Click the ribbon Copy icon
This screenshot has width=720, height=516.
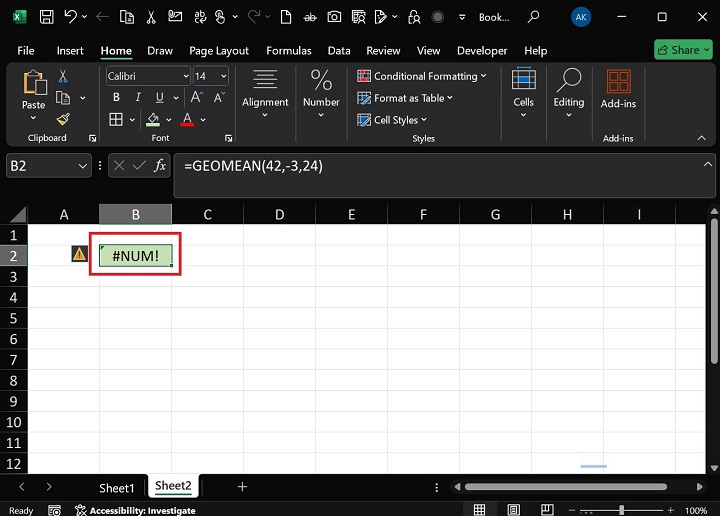coord(63,98)
